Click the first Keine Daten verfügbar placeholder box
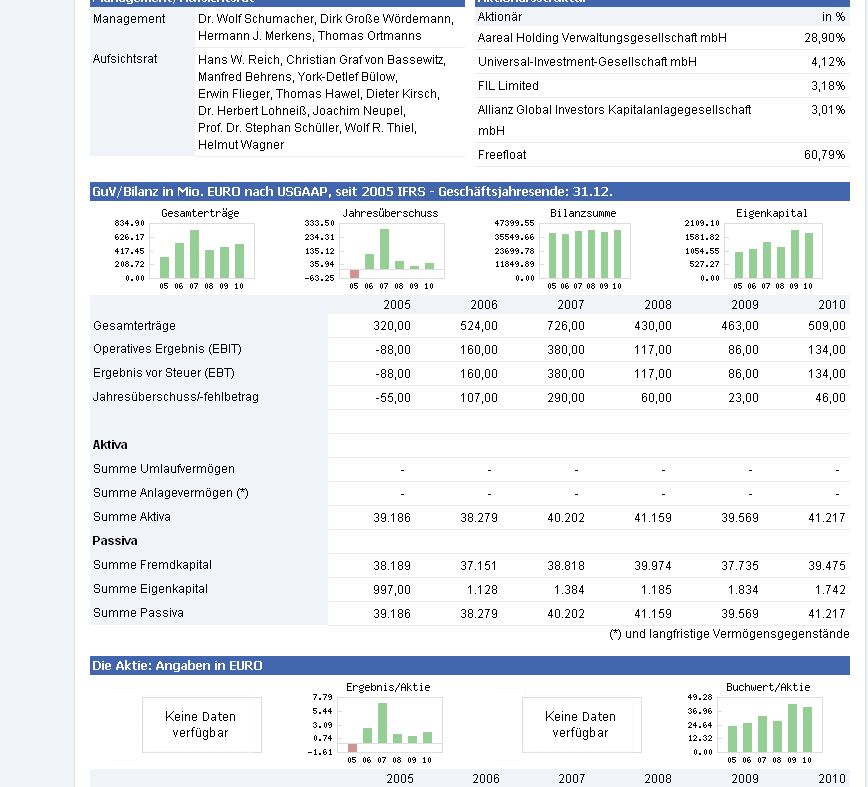Viewport: 868px width, 787px height. point(202,724)
